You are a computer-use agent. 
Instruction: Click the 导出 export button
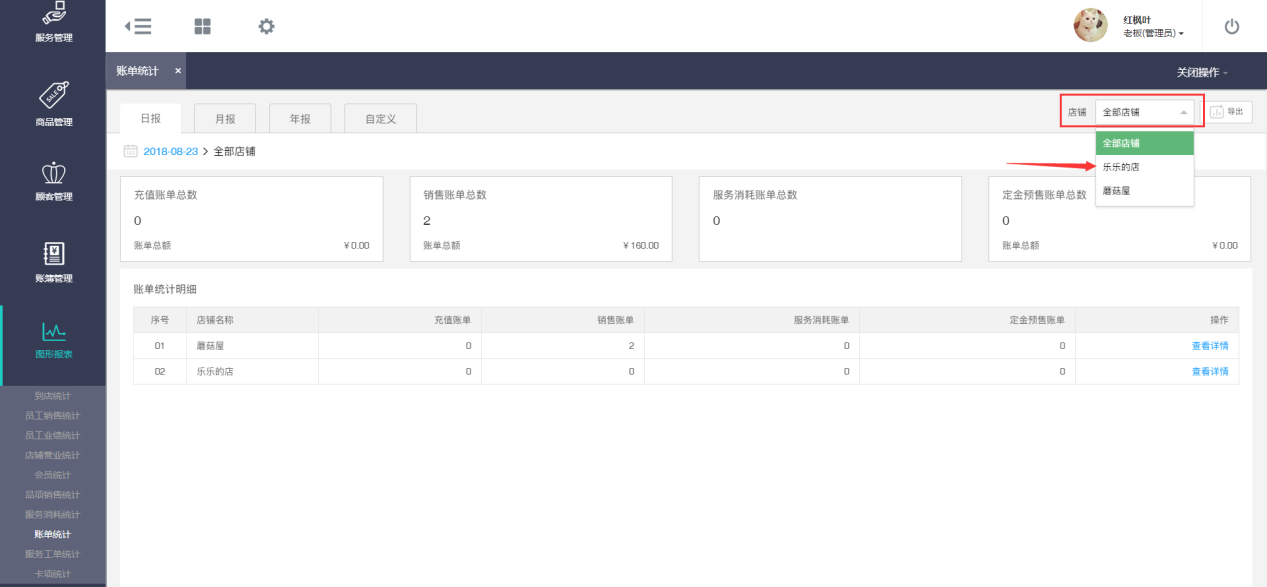coord(1229,112)
